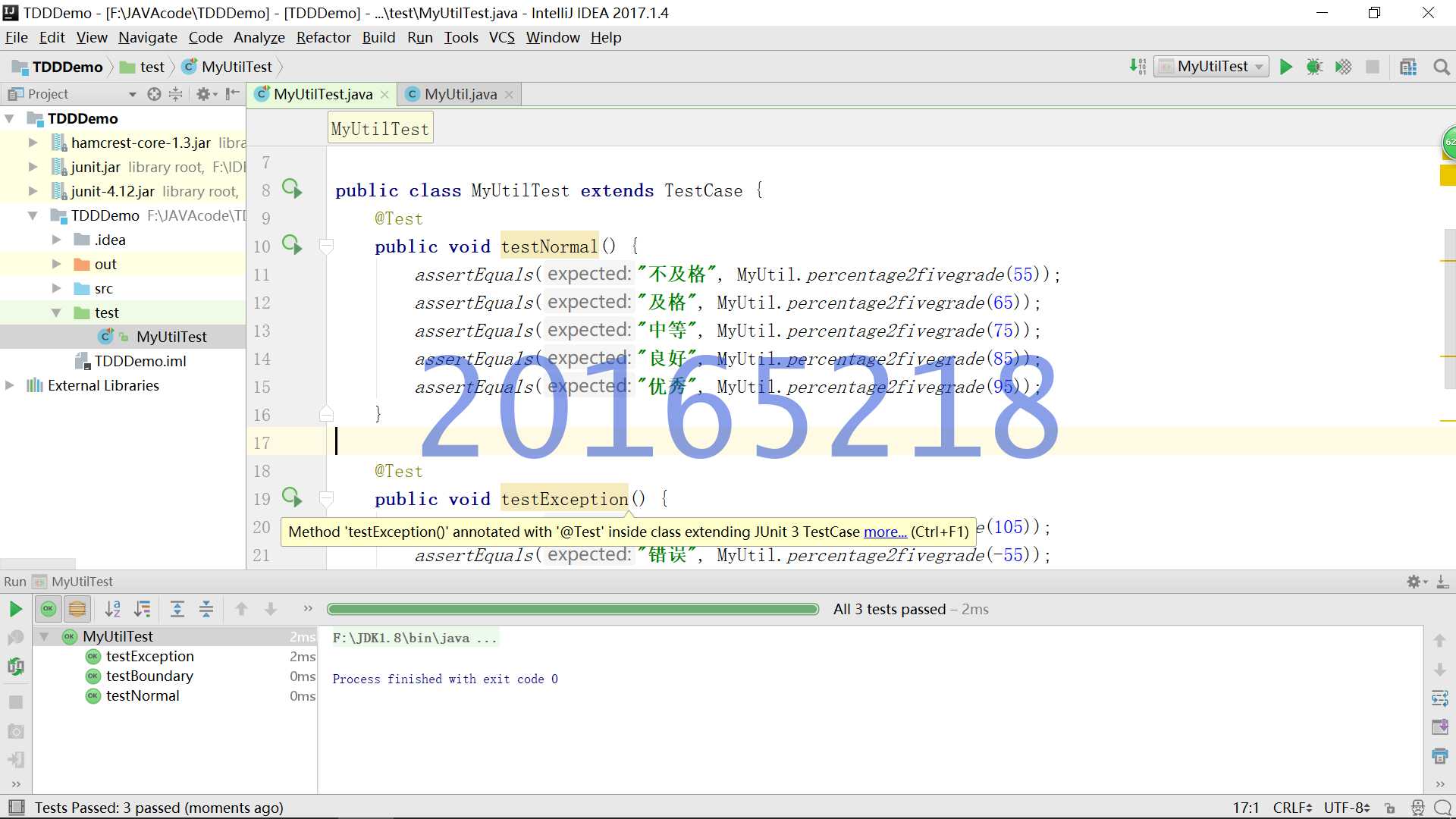The height and width of the screenshot is (819, 1456).
Task: Open the 'more...' link in tooltip
Action: pos(885,532)
